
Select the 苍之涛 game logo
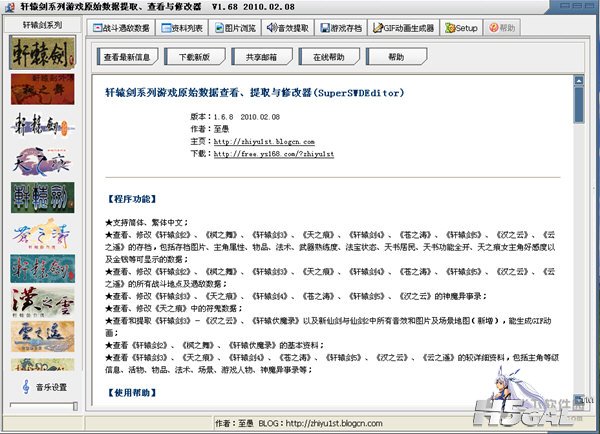[x=42, y=234]
